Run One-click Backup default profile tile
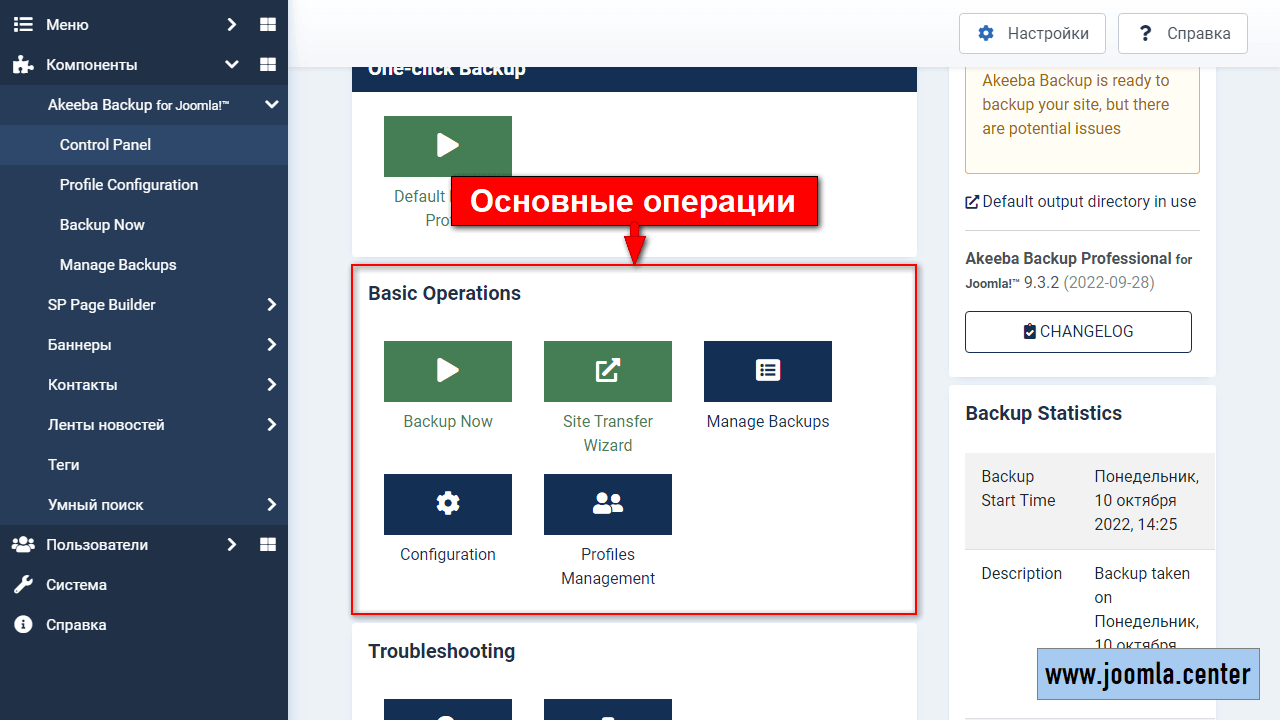Viewport: 1280px width, 720px height. [447, 146]
